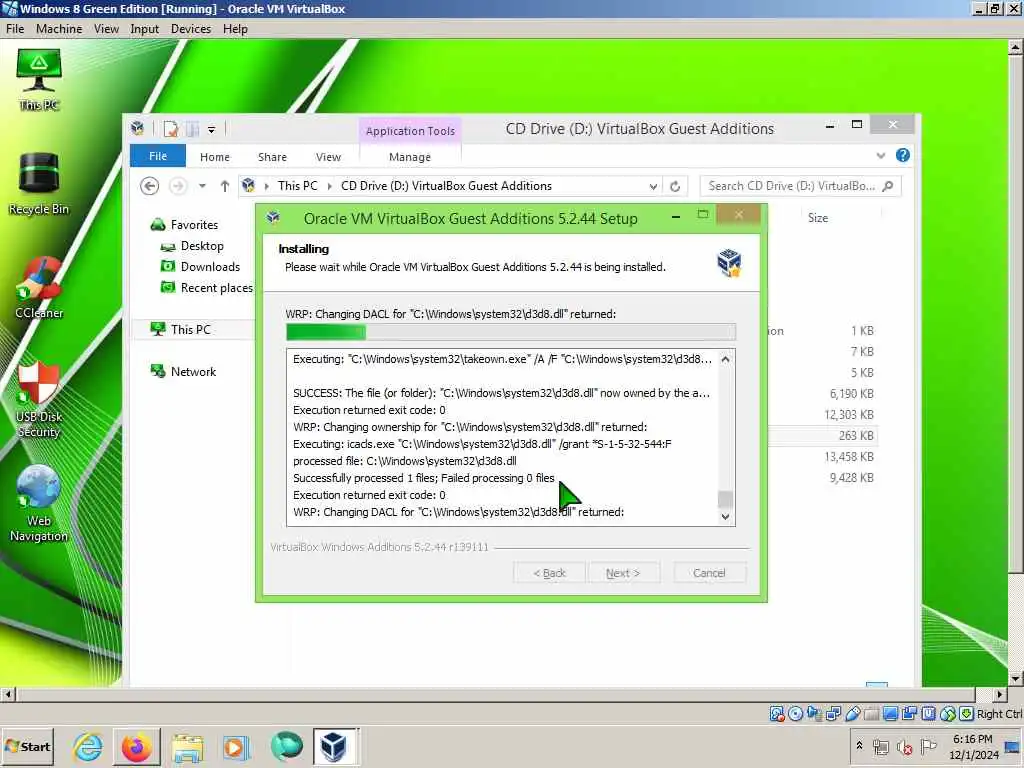Open the media player taskbar icon
The width and height of the screenshot is (1024, 768).
[x=235, y=746]
